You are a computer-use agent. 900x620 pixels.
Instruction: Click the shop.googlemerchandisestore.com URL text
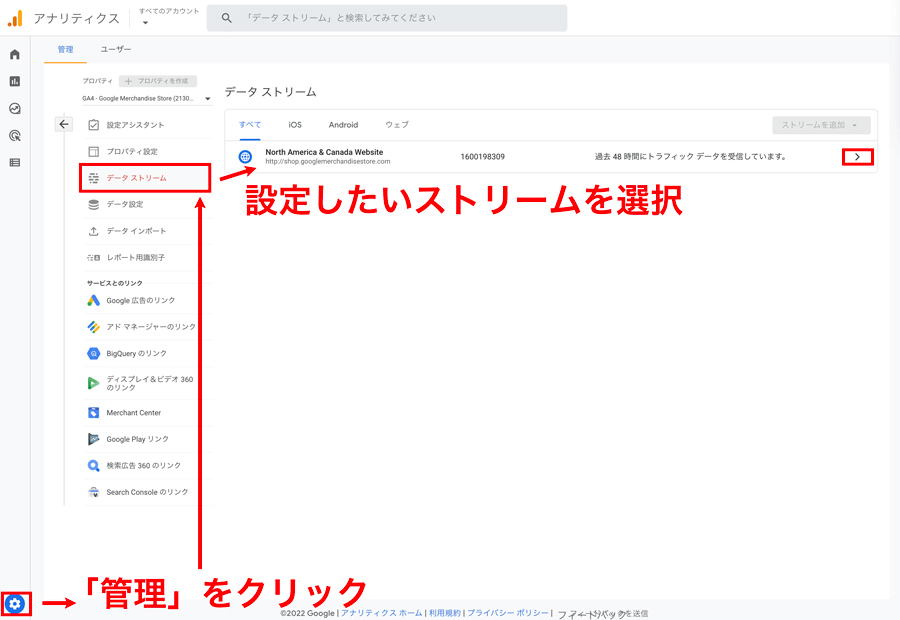(x=328, y=162)
